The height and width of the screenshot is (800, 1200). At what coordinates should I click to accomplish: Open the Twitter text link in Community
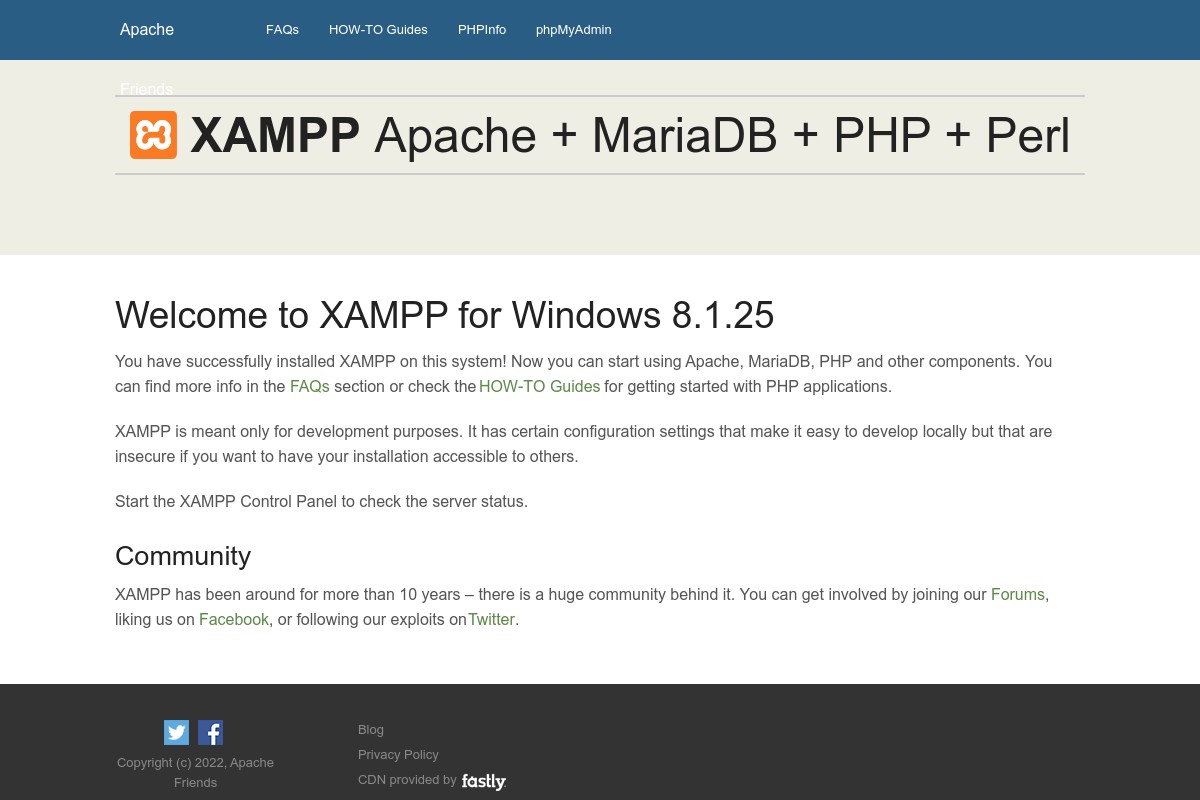click(x=491, y=619)
